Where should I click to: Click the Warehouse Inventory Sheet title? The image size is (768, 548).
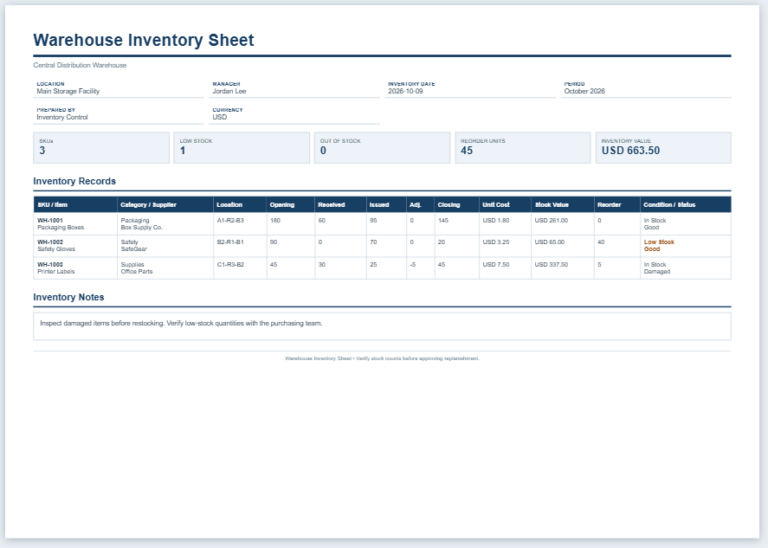[144, 40]
